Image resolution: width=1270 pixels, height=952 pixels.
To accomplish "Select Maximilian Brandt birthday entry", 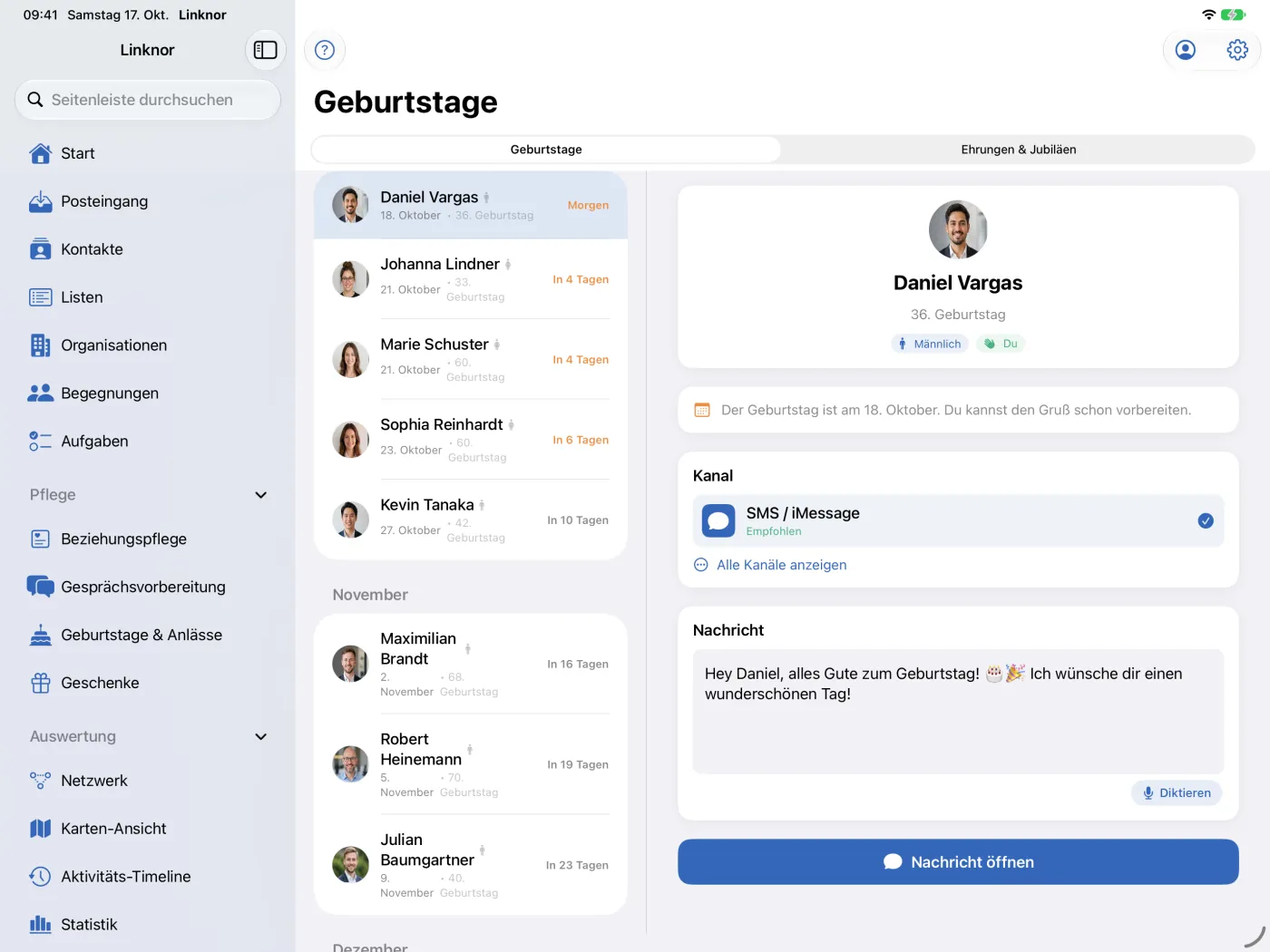I will coord(471,664).
